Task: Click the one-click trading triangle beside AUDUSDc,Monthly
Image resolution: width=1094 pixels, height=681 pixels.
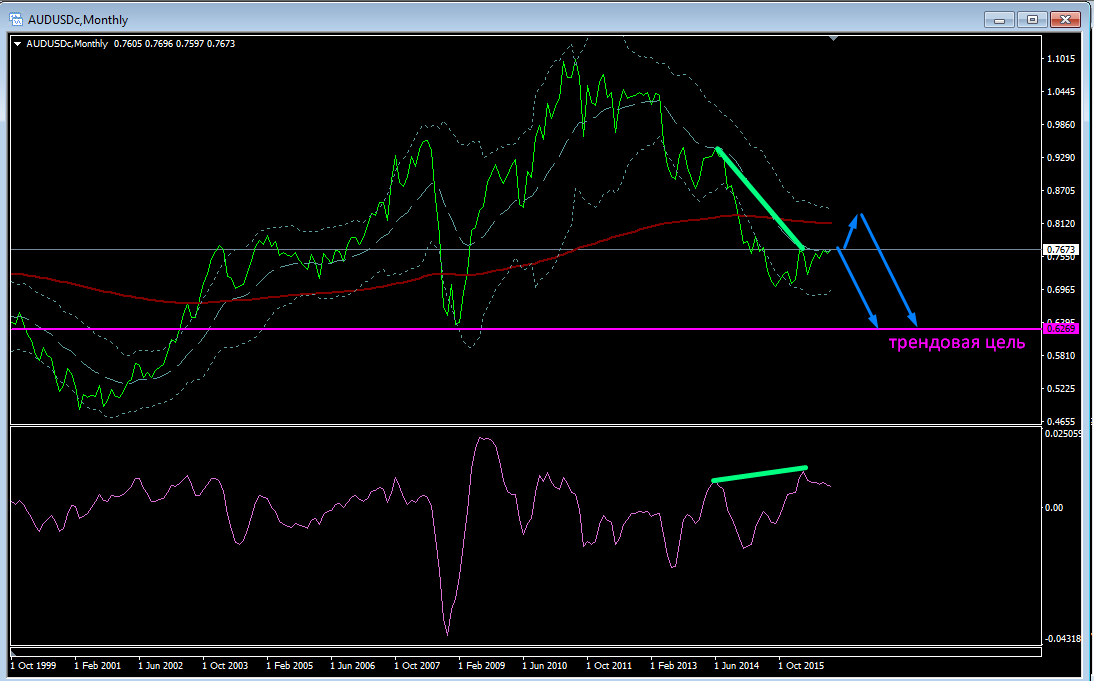Action: tap(18, 45)
